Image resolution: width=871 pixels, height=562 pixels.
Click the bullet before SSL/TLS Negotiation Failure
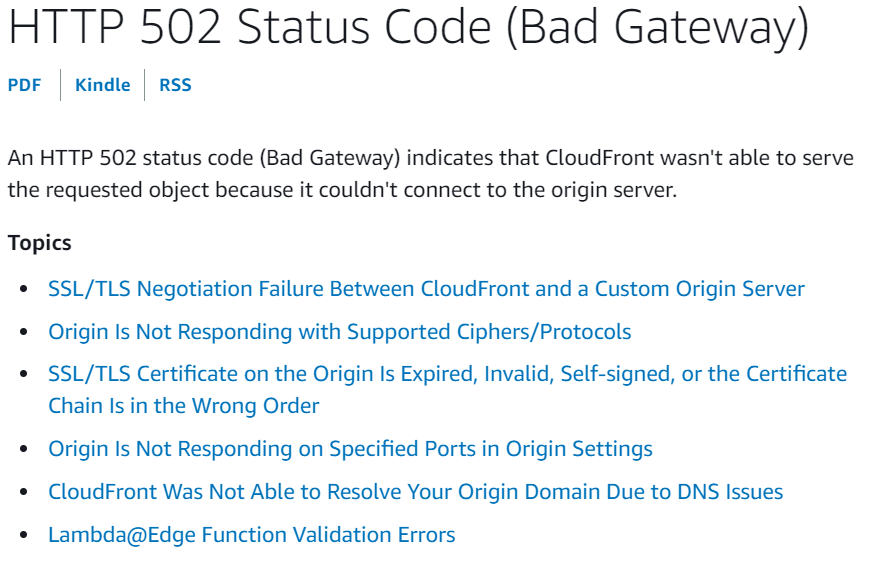coord(25,290)
